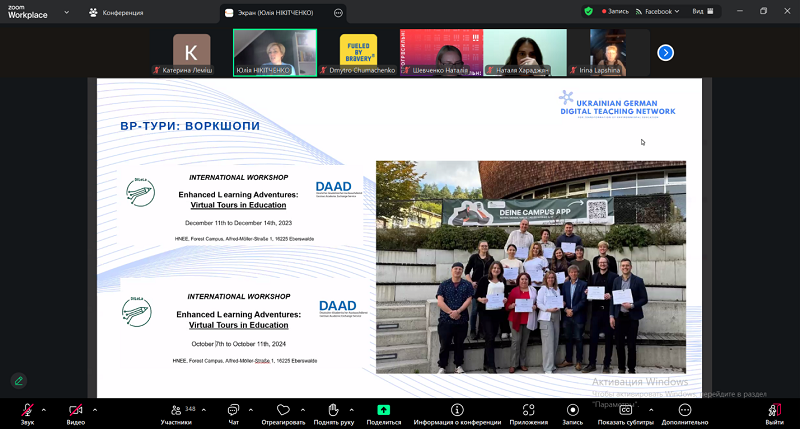Select Наталя Хараджян's video thumbnail

click(x=525, y=52)
